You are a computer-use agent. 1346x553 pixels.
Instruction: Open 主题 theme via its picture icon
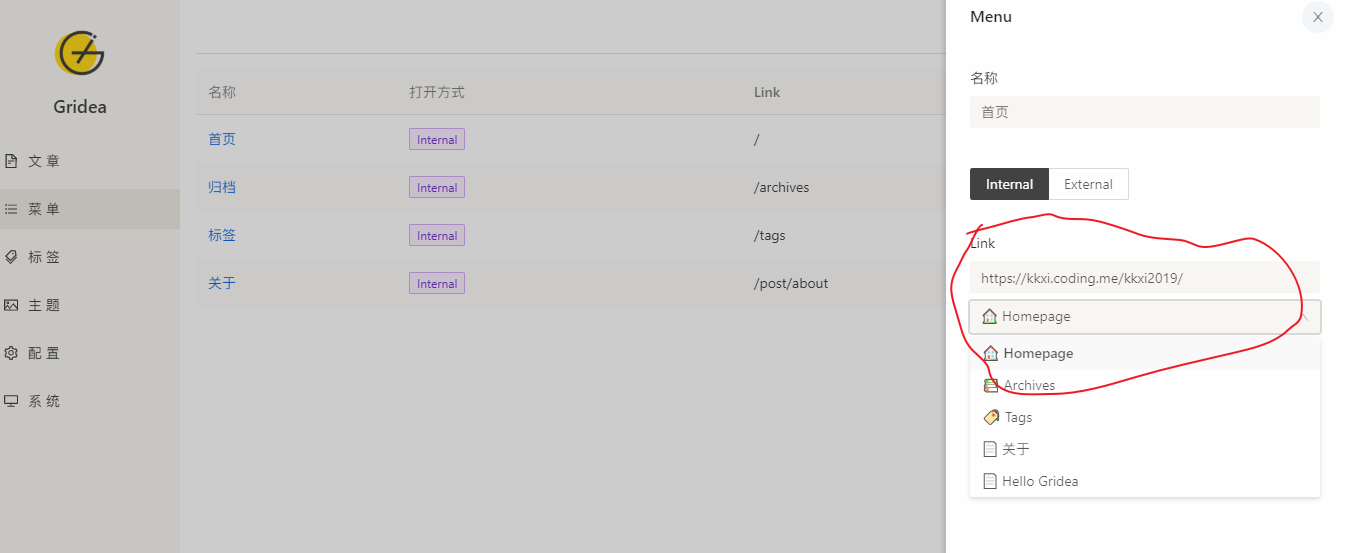pos(11,305)
